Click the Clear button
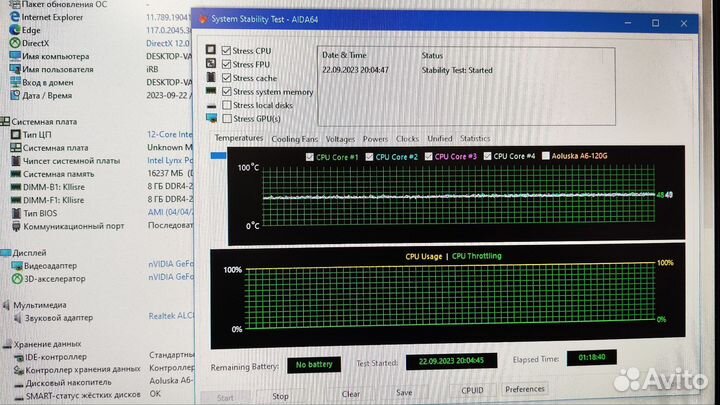720x405 pixels. pyautogui.click(x=351, y=394)
